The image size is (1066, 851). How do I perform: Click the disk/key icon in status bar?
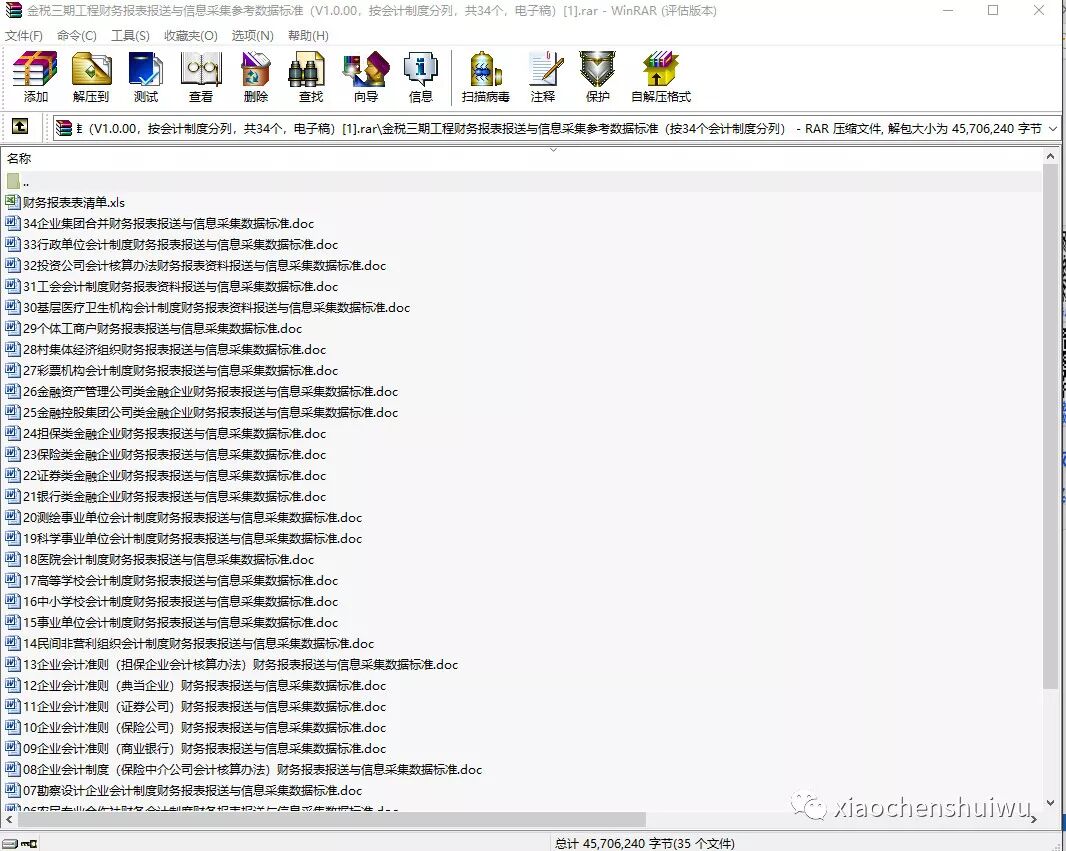tap(20, 844)
